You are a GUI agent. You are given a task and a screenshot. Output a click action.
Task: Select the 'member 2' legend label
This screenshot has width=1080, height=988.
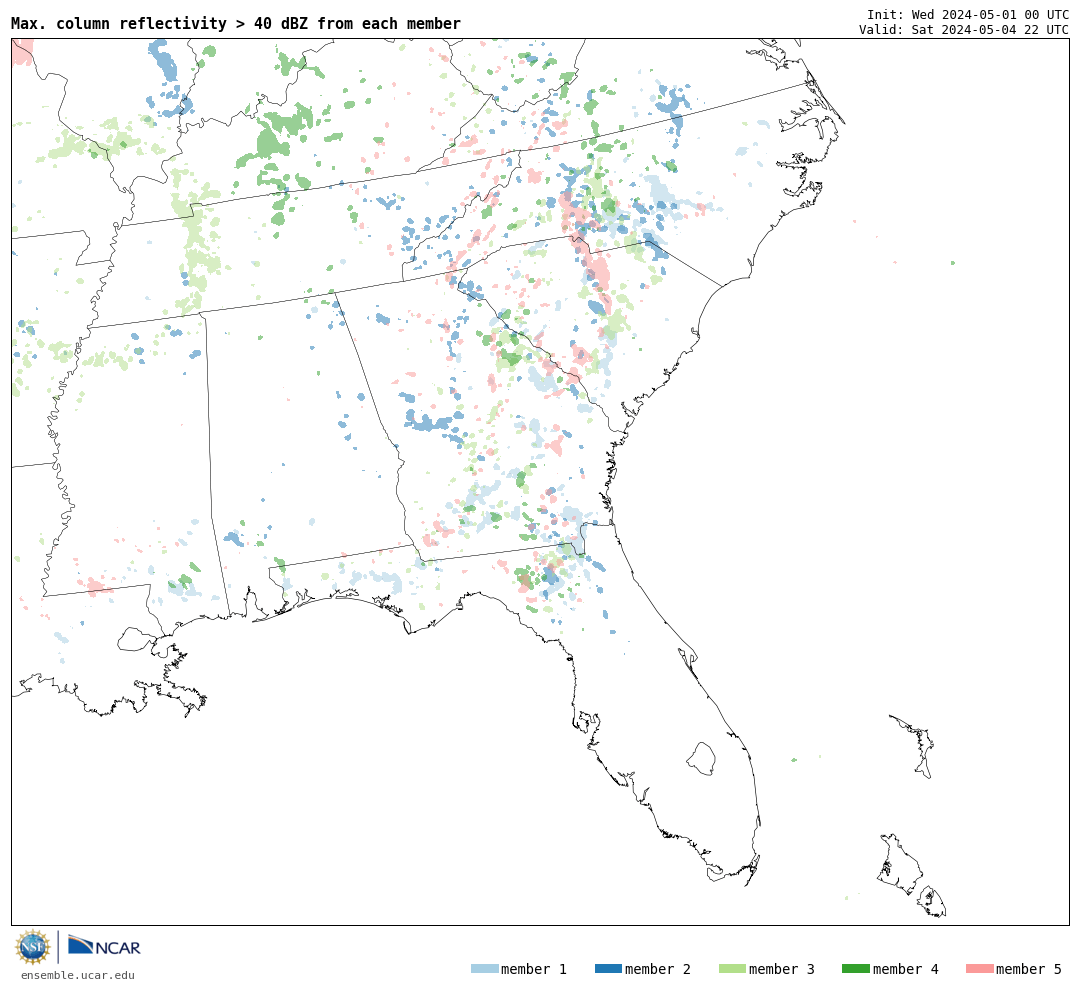click(658, 969)
